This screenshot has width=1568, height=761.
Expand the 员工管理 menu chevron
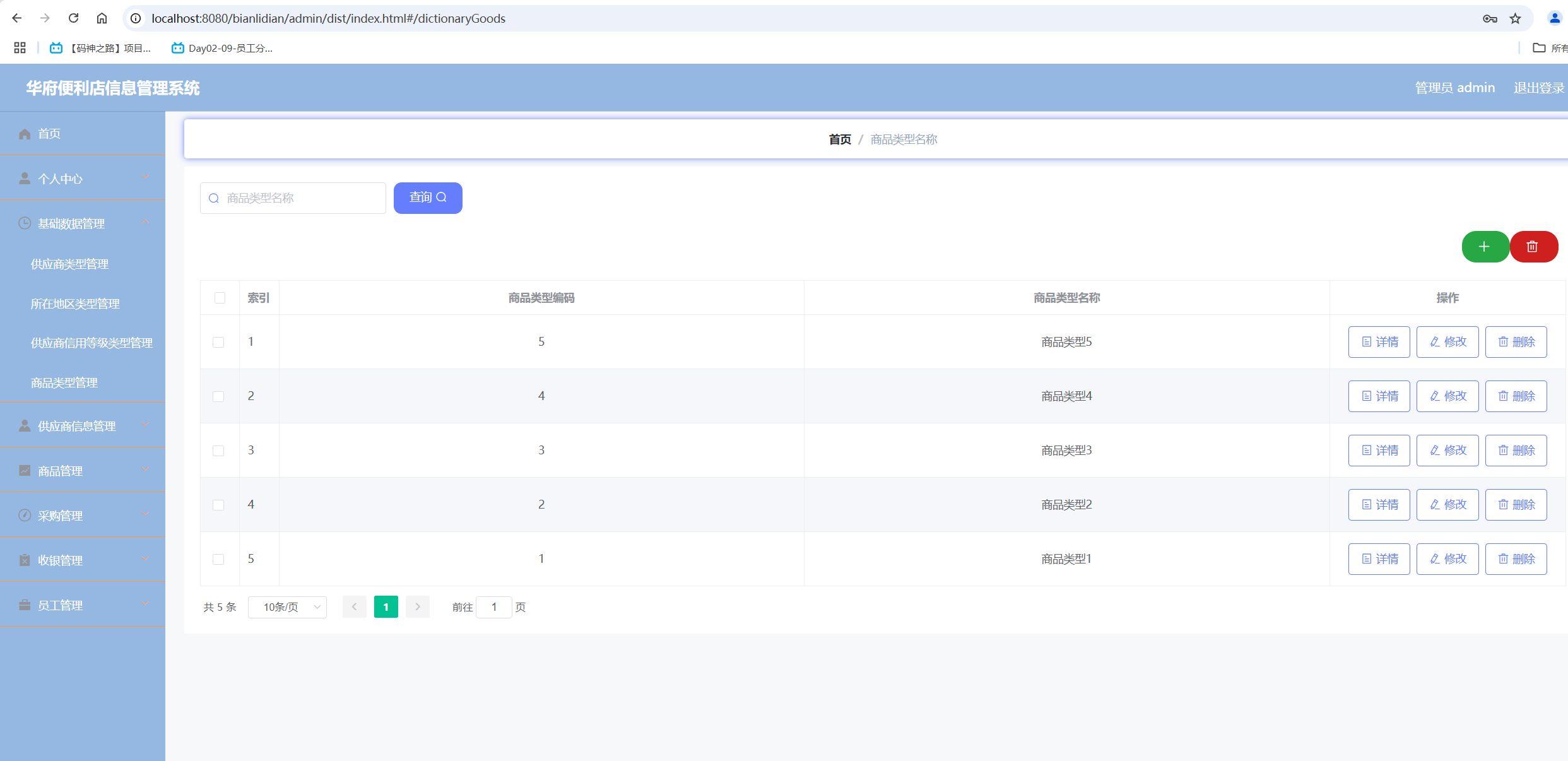146,604
